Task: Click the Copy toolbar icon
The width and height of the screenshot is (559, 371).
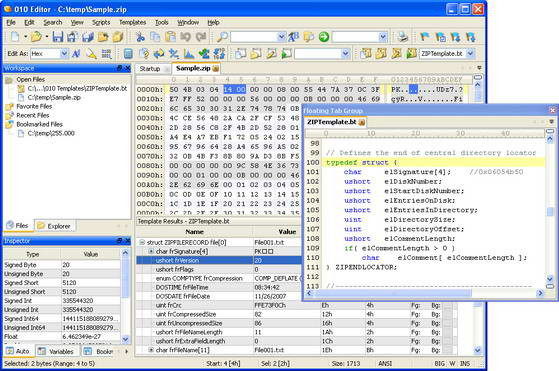Action: (x=155, y=37)
